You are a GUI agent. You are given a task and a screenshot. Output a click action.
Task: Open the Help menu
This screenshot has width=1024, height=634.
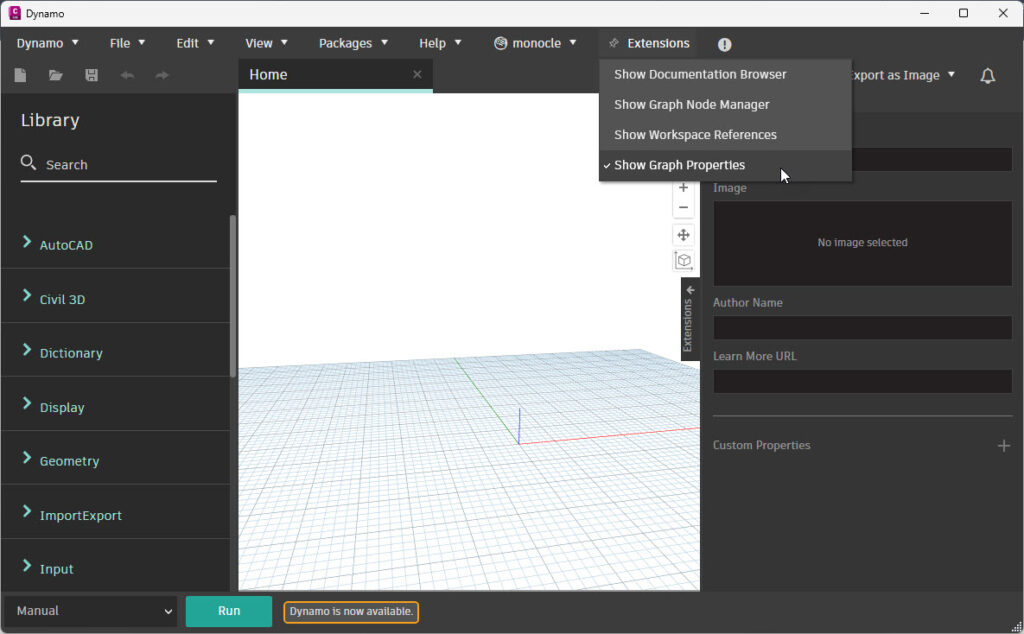coord(440,43)
